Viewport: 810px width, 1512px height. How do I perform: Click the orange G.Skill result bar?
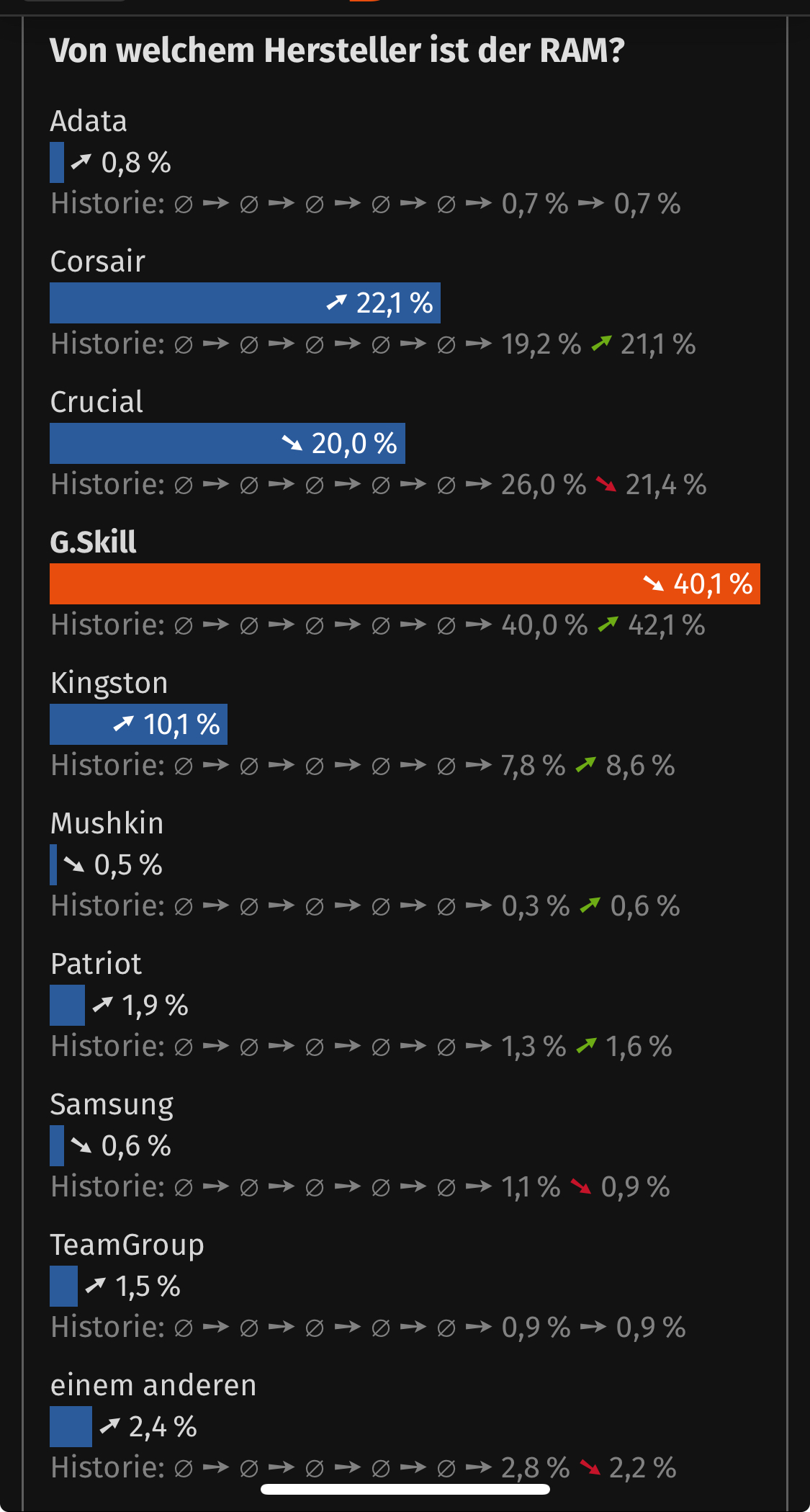(x=405, y=583)
